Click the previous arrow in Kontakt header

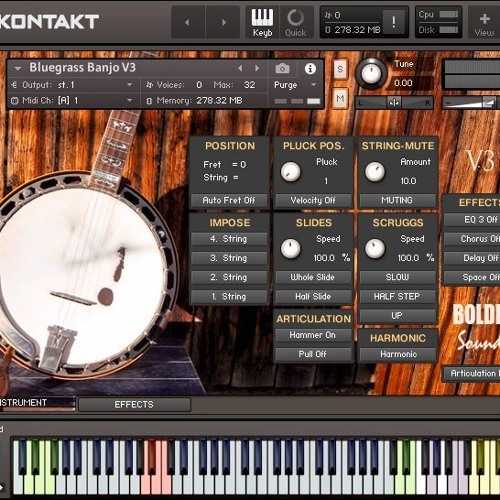click(x=187, y=22)
